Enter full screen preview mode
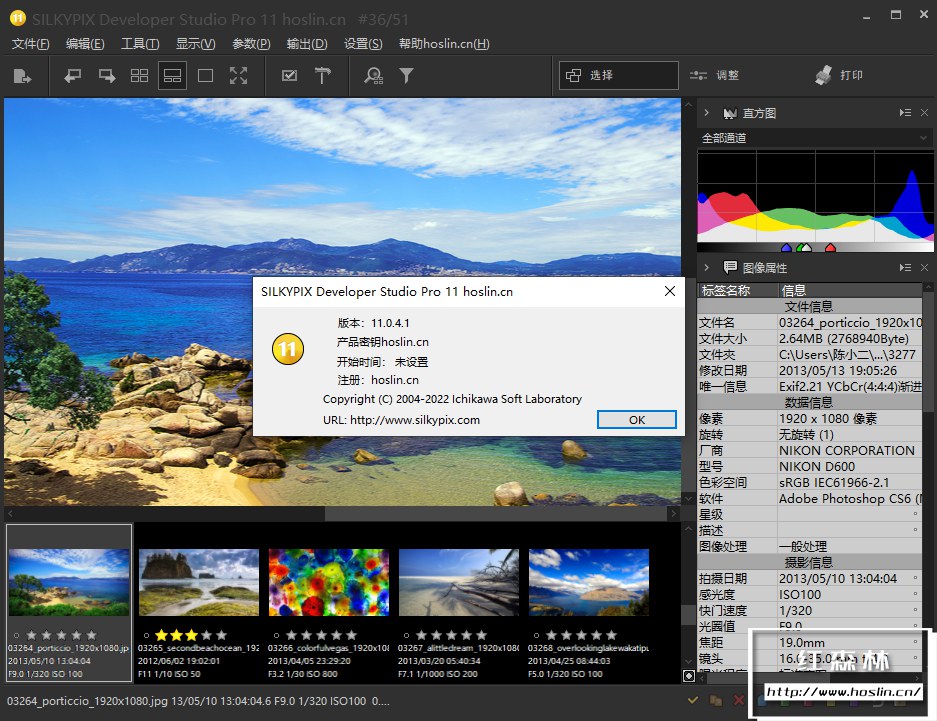Screen dimensions: 937x721 [238, 76]
